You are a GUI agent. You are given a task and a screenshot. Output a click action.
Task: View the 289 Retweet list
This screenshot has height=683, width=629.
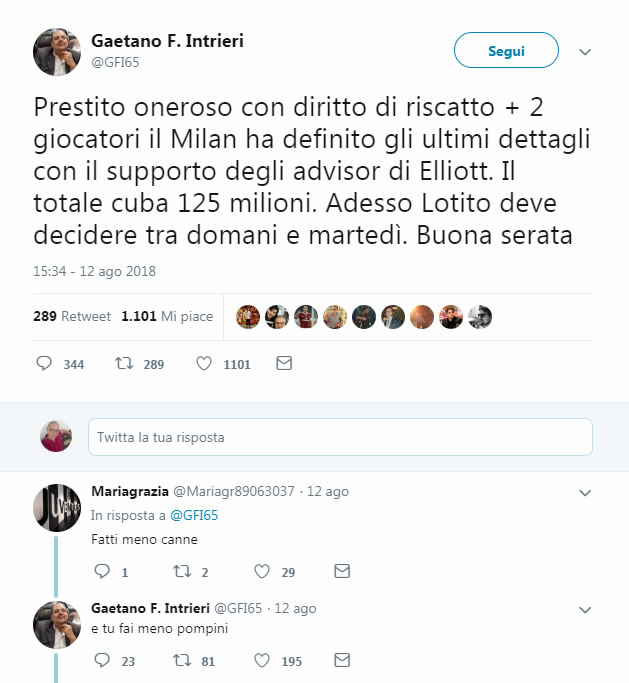pyautogui.click(x=71, y=316)
